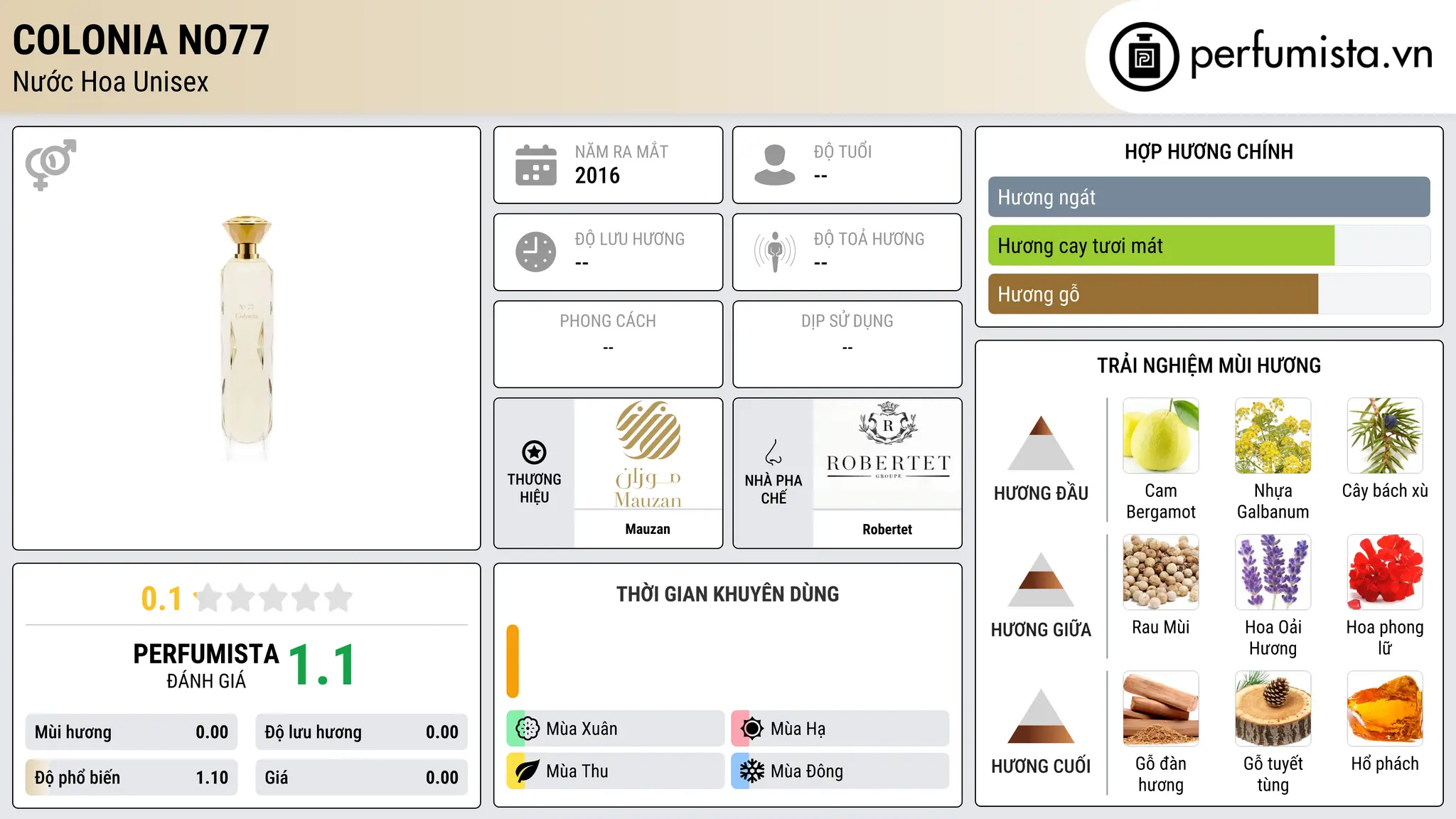Click the Mùi hương 0.00 score row
The image size is (1456, 819).
point(132,732)
